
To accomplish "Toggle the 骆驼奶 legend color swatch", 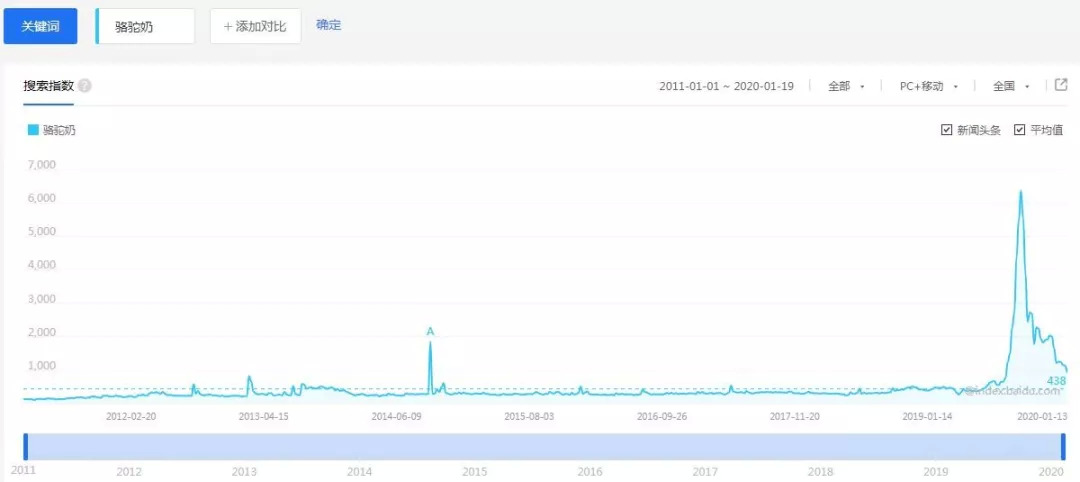I will (x=32, y=129).
